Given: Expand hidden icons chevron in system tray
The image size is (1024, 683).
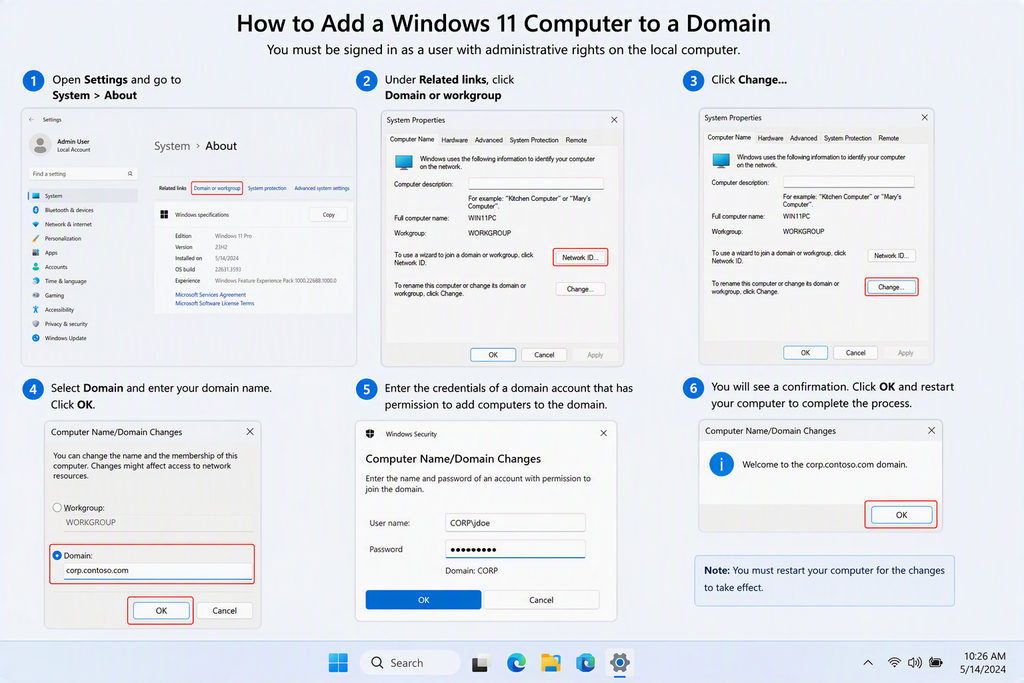Looking at the screenshot, I should pos(868,663).
